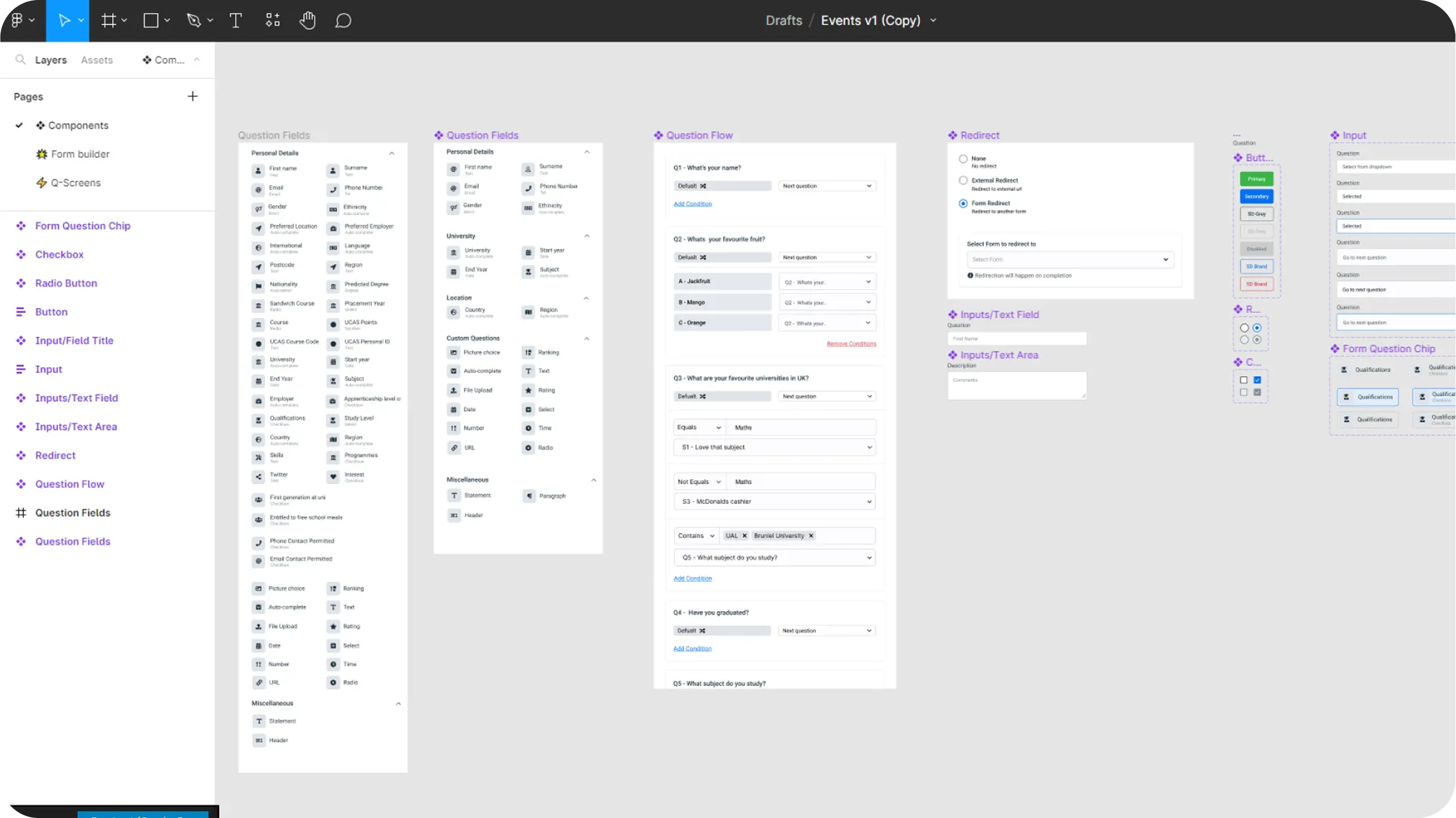Click the Button layer icon
Image resolution: width=1456 pixels, height=818 pixels.
21,311
